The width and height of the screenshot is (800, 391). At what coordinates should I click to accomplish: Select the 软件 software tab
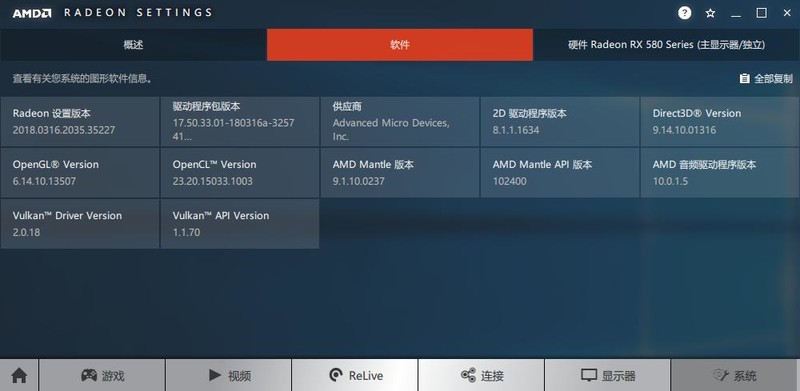pyautogui.click(x=400, y=45)
